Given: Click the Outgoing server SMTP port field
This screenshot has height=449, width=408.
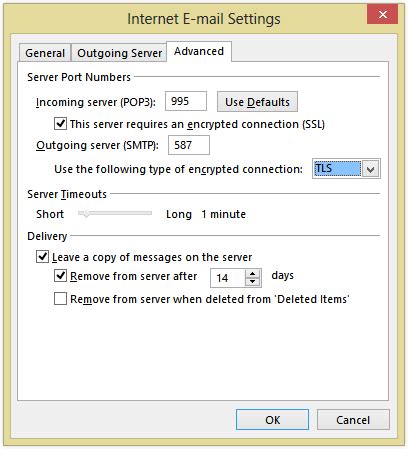Looking at the screenshot, I should pos(189,145).
